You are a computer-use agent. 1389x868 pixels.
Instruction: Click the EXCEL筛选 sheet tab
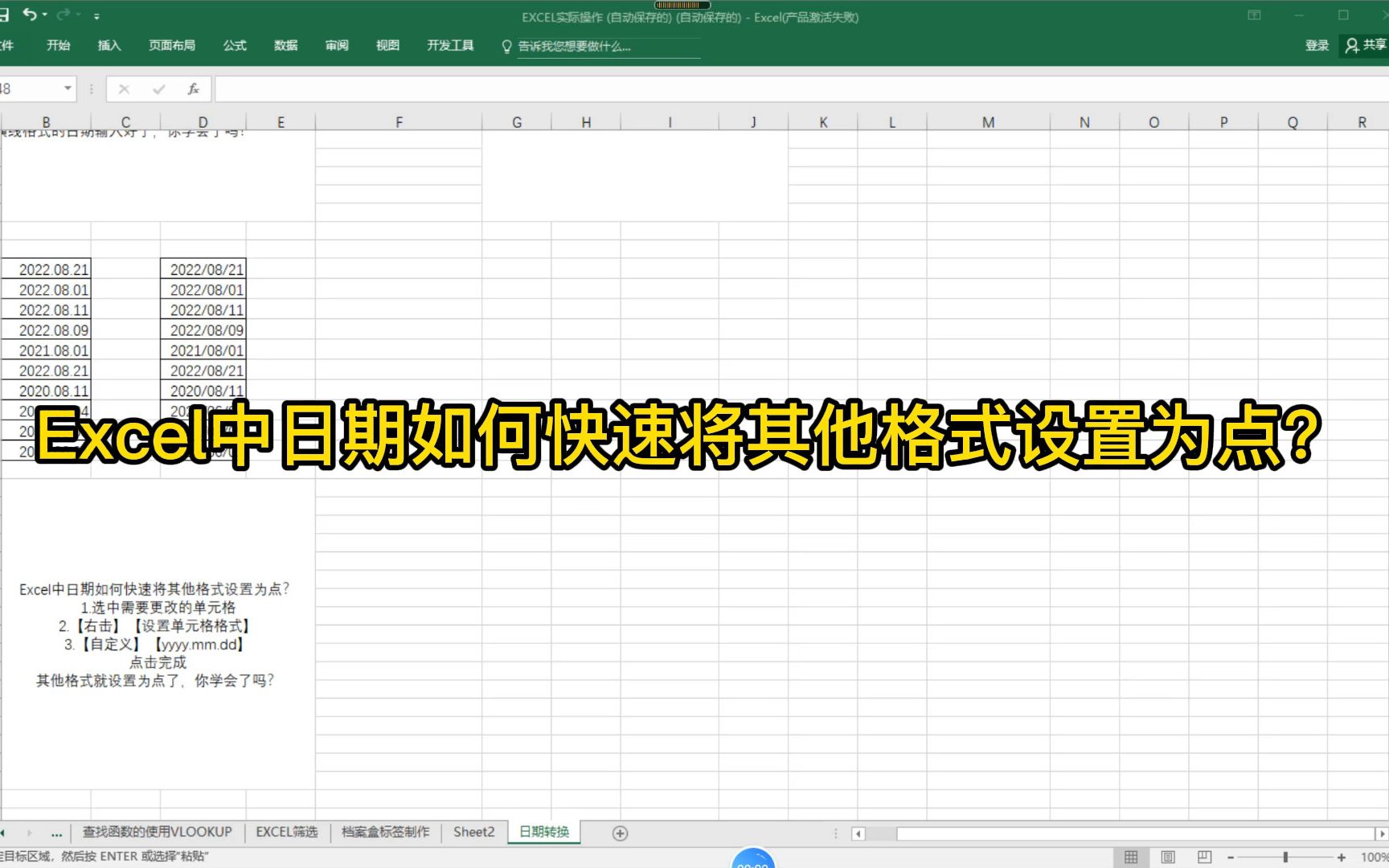(x=287, y=832)
